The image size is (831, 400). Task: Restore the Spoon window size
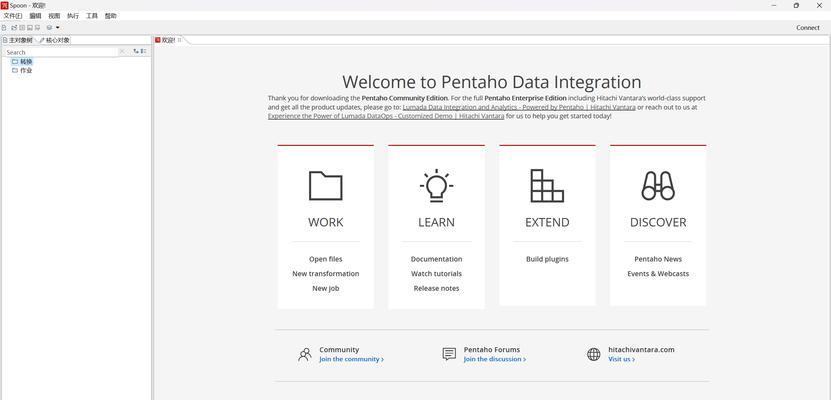[796, 5]
